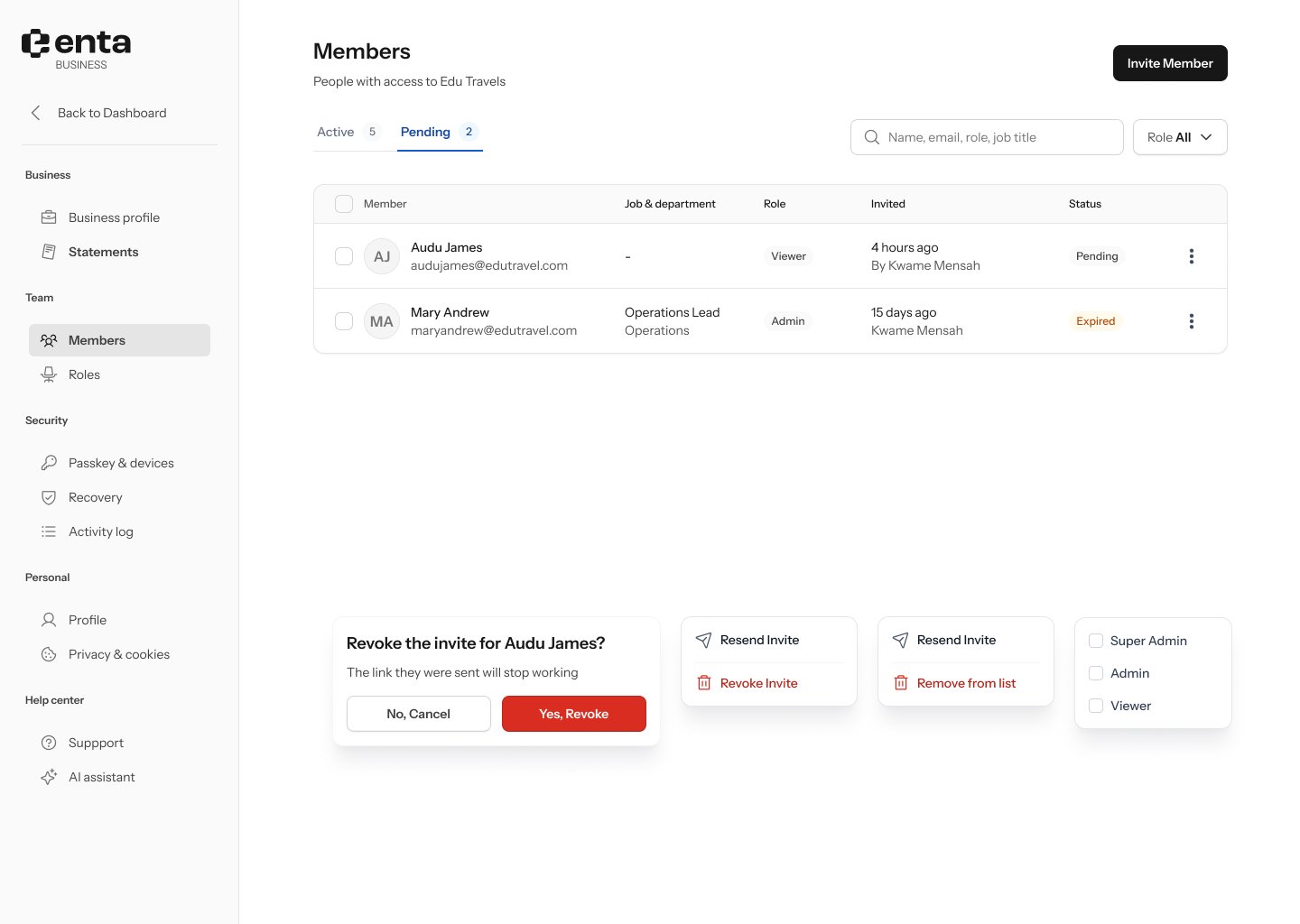Click the Statements document icon
The width and height of the screenshot is (1300, 924).
coord(49,252)
